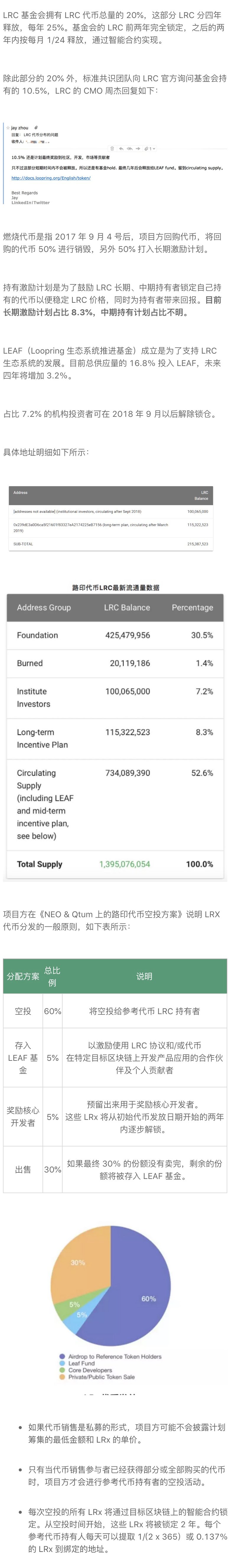Screen dimensions: 232x1568
Task: Select the 存入 LEAF 基金 row label
Action: (x=22, y=1057)
